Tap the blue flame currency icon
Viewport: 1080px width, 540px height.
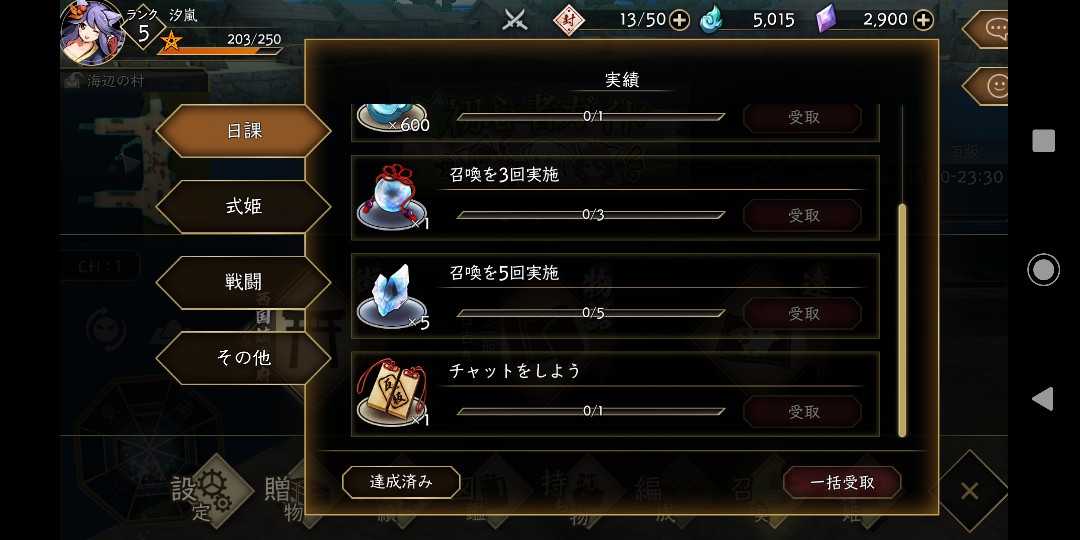tap(712, 19)
